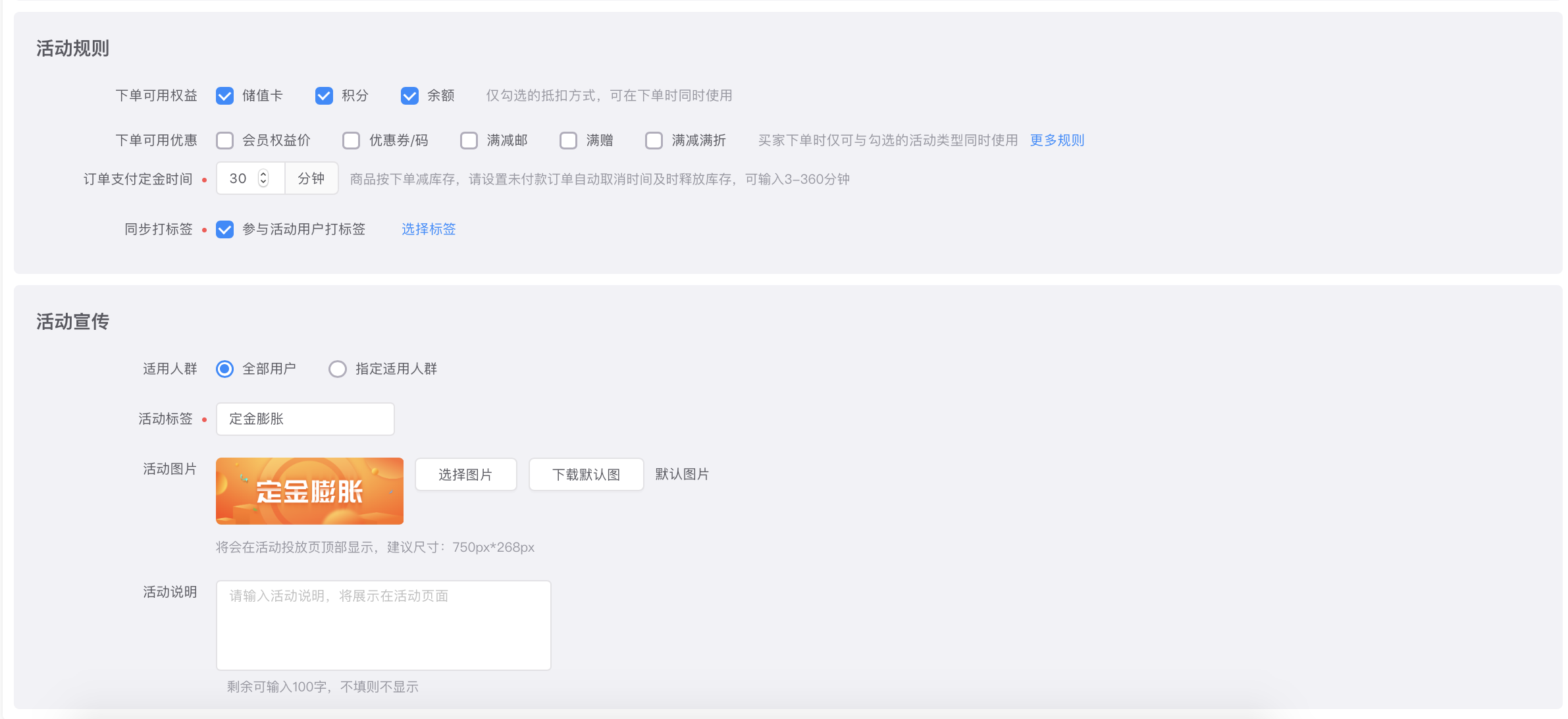
Task: Enable 会员权益价 discount option
Action: [x=224, y=141]
